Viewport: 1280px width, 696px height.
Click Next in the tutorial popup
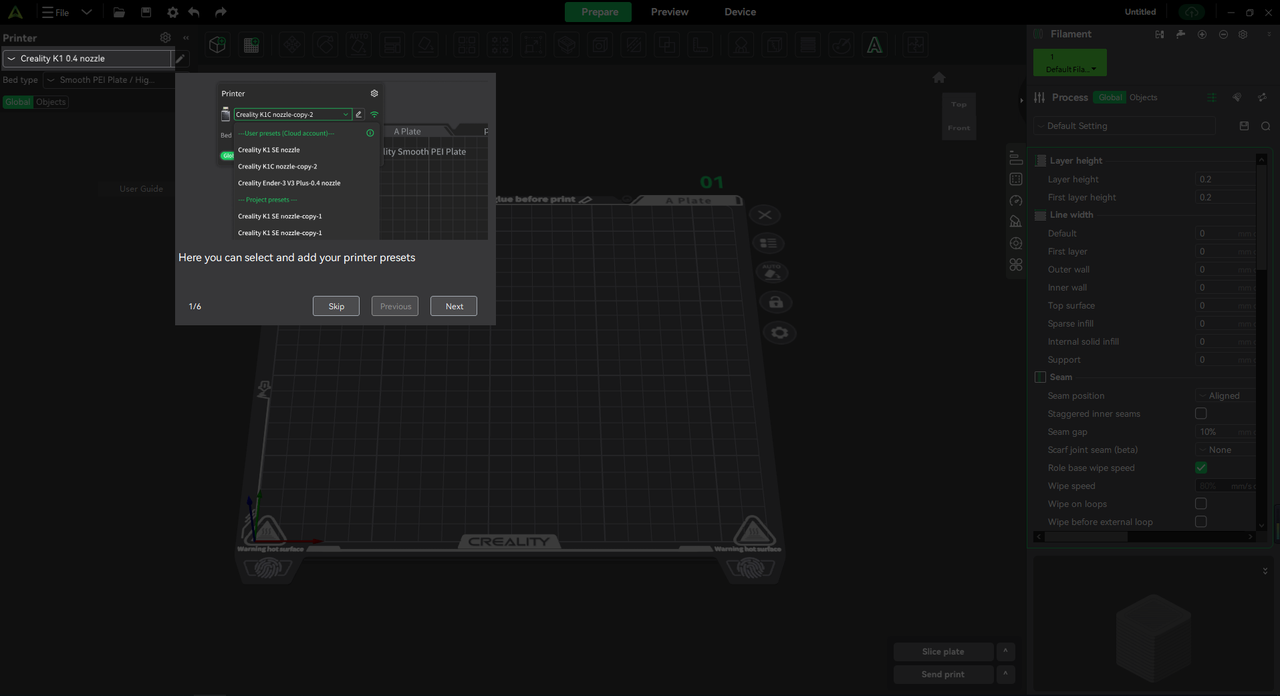(x=454, y=306)
